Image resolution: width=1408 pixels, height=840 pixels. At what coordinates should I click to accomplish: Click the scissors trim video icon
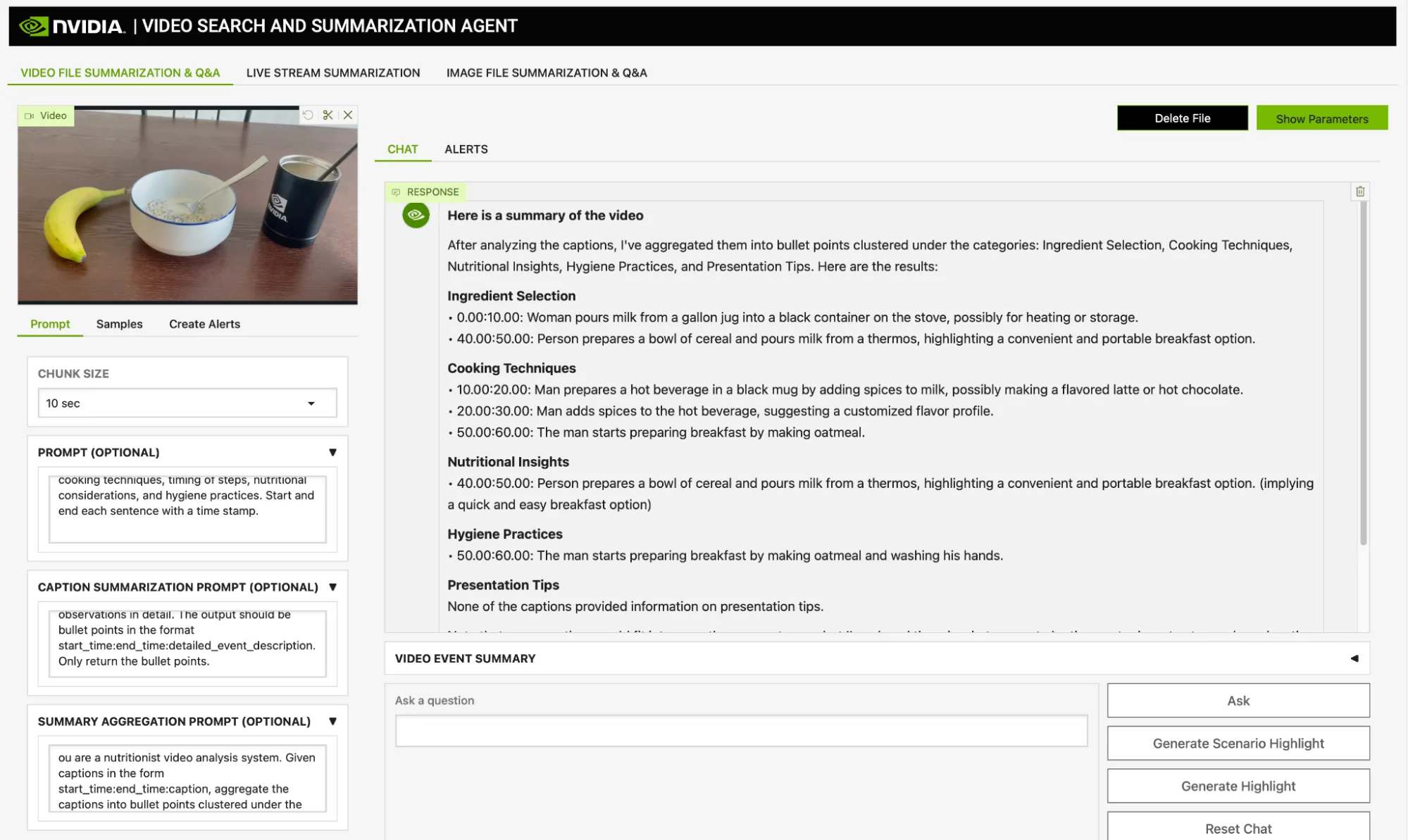tap(328, 115)
